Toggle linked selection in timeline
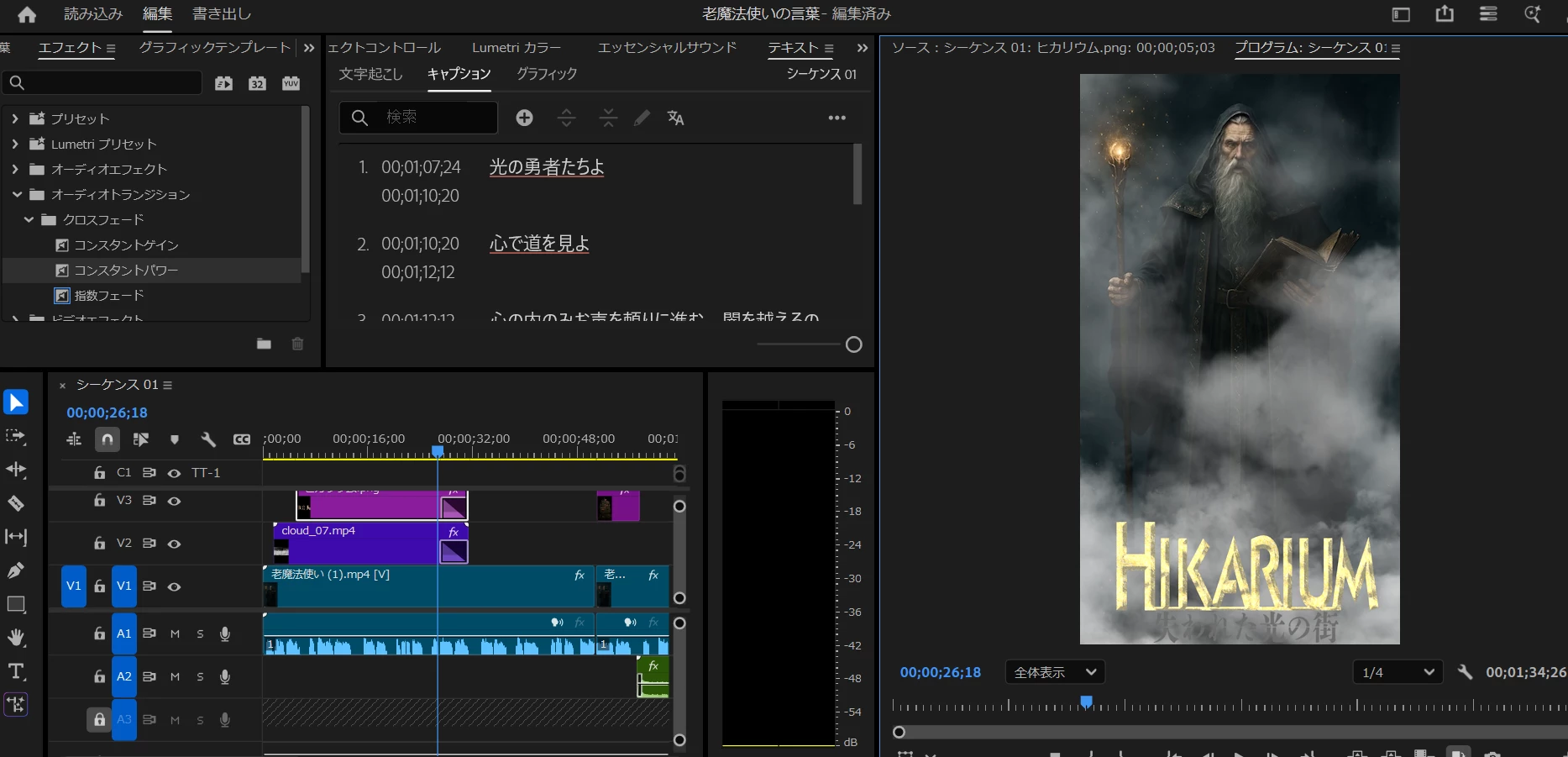 [141, 439]
